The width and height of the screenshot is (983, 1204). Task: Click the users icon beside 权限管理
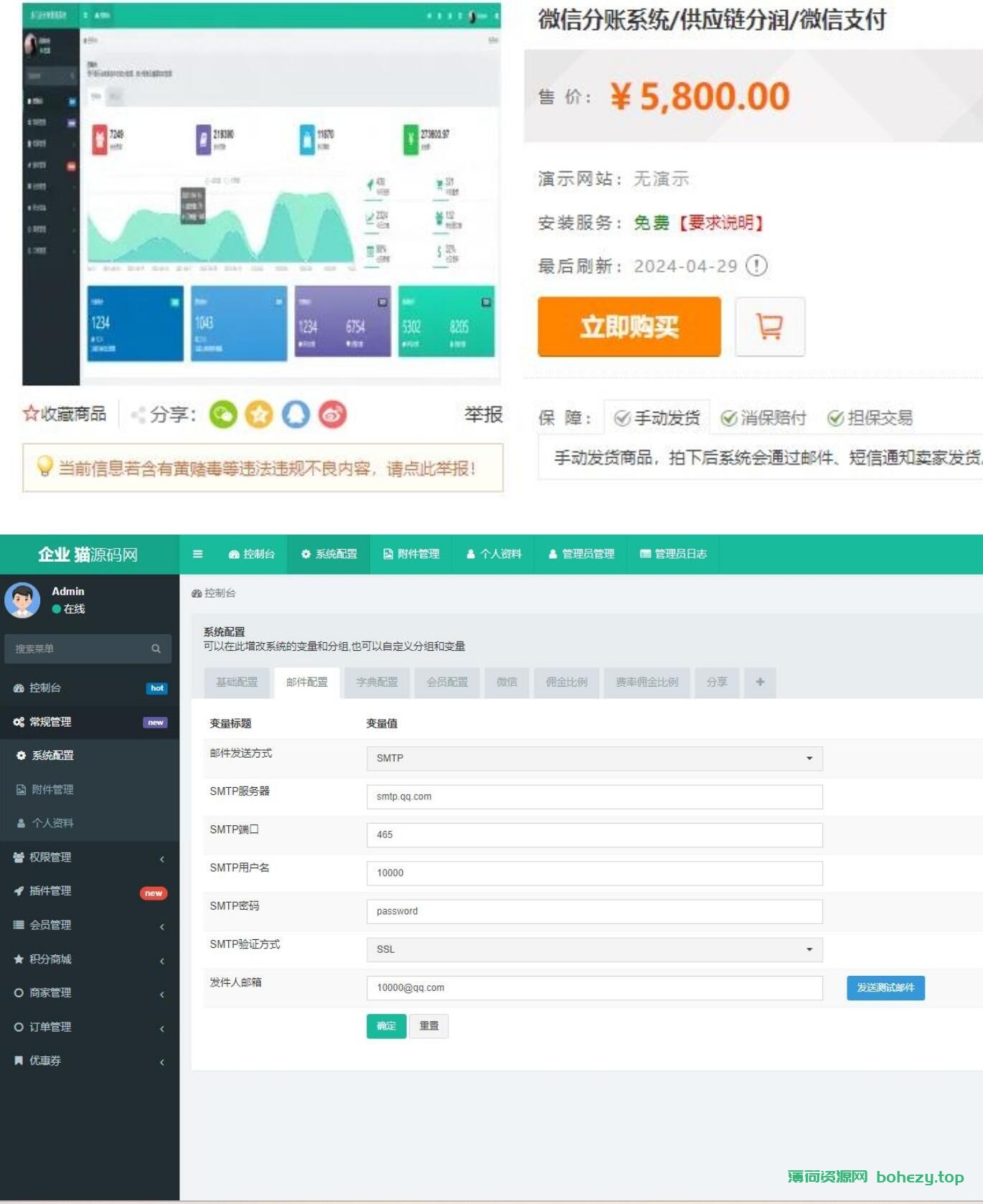point(19,857)
